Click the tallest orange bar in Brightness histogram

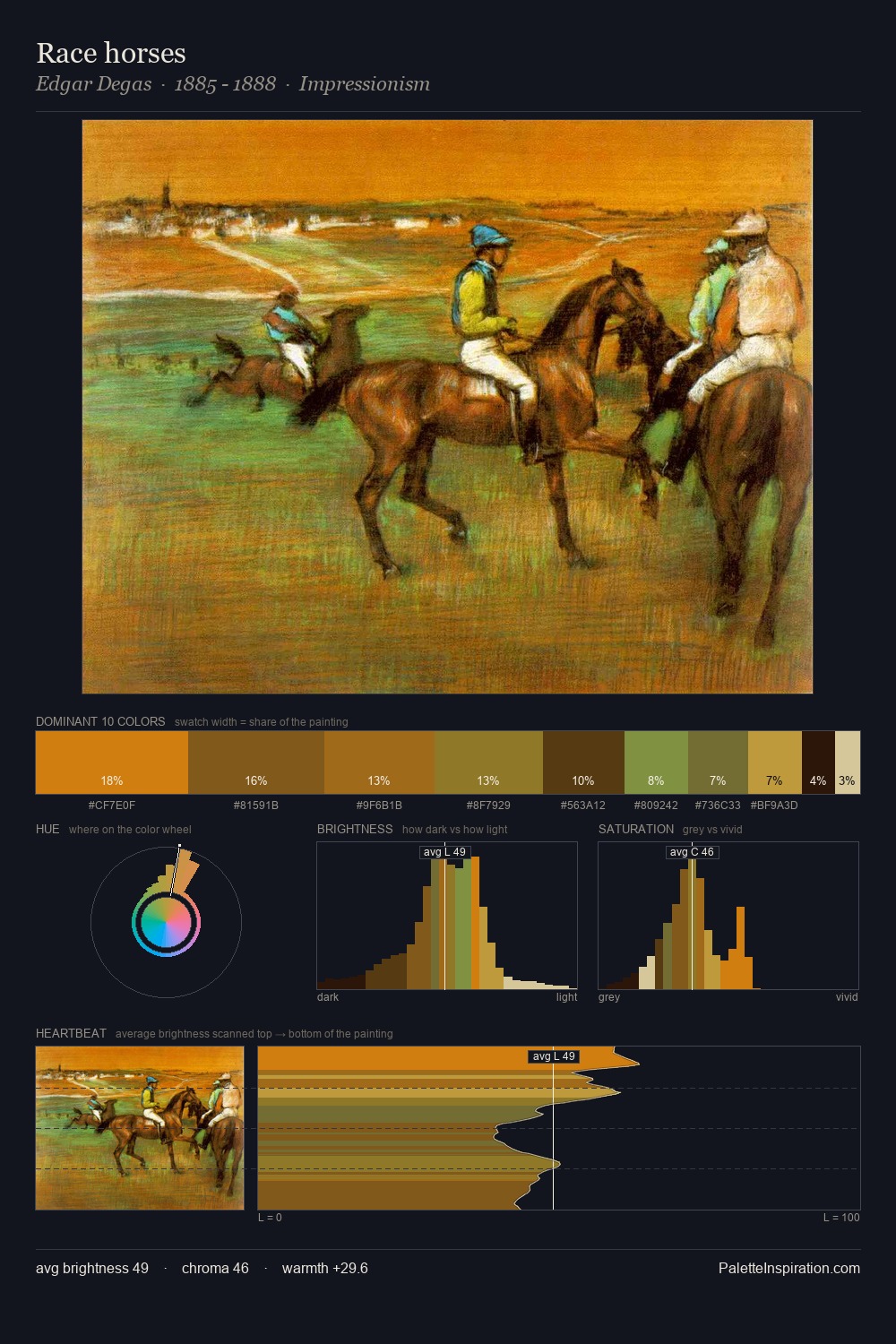475,923
